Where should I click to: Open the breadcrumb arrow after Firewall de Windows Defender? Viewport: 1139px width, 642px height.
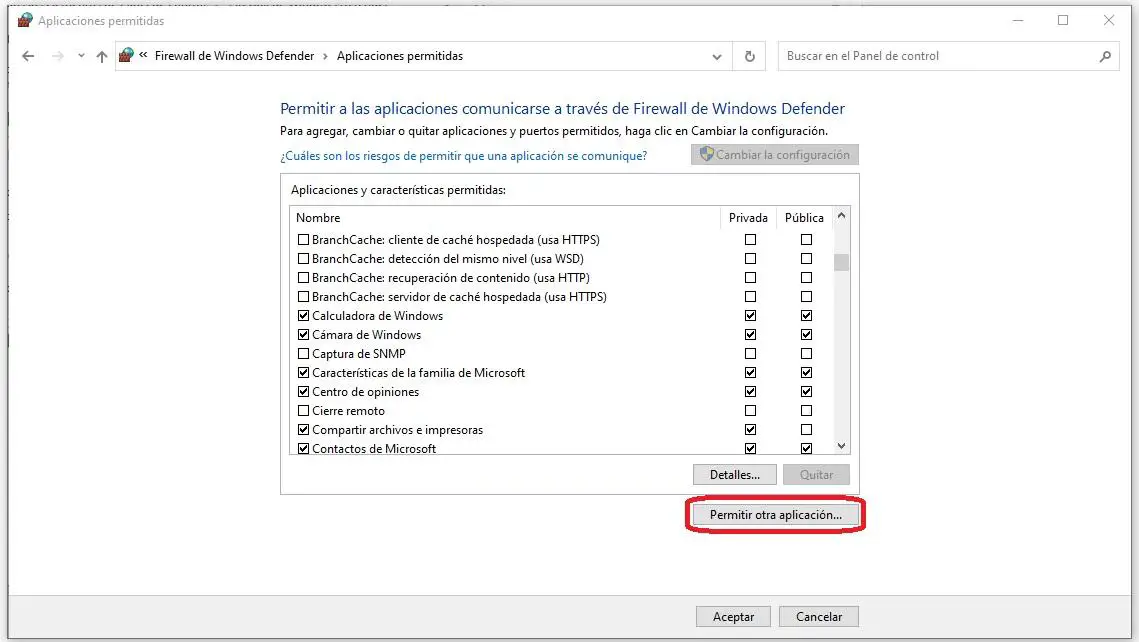325,56
